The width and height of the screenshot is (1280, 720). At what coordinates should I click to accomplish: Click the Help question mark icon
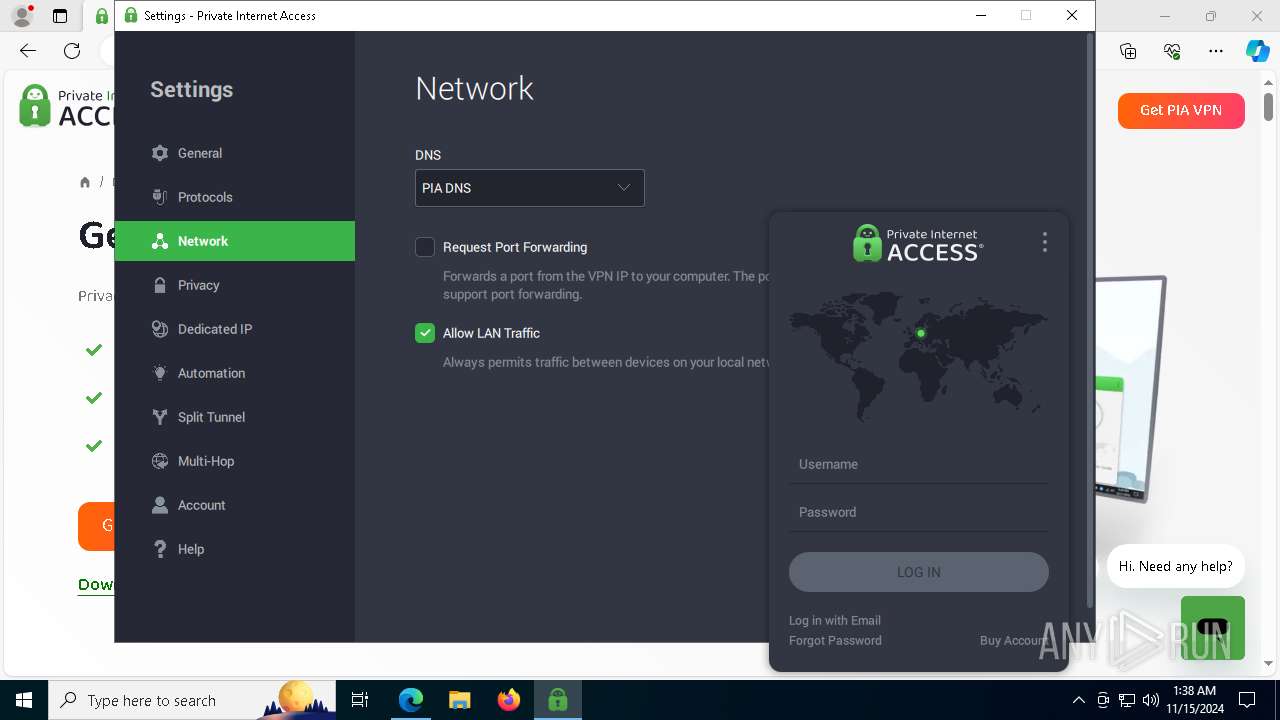(159, 549)
